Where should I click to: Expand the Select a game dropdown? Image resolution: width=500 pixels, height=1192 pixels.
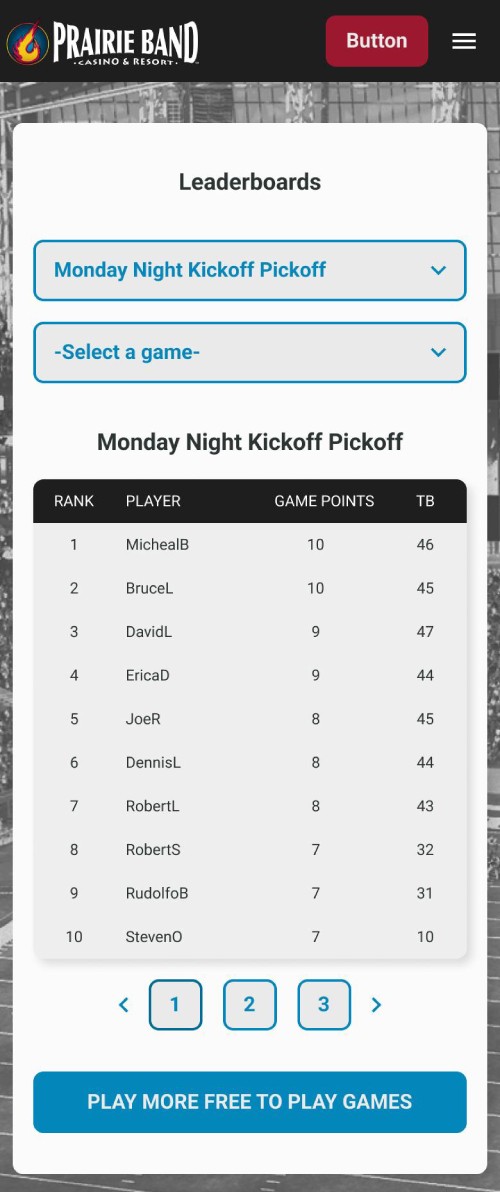click(250, 353)
